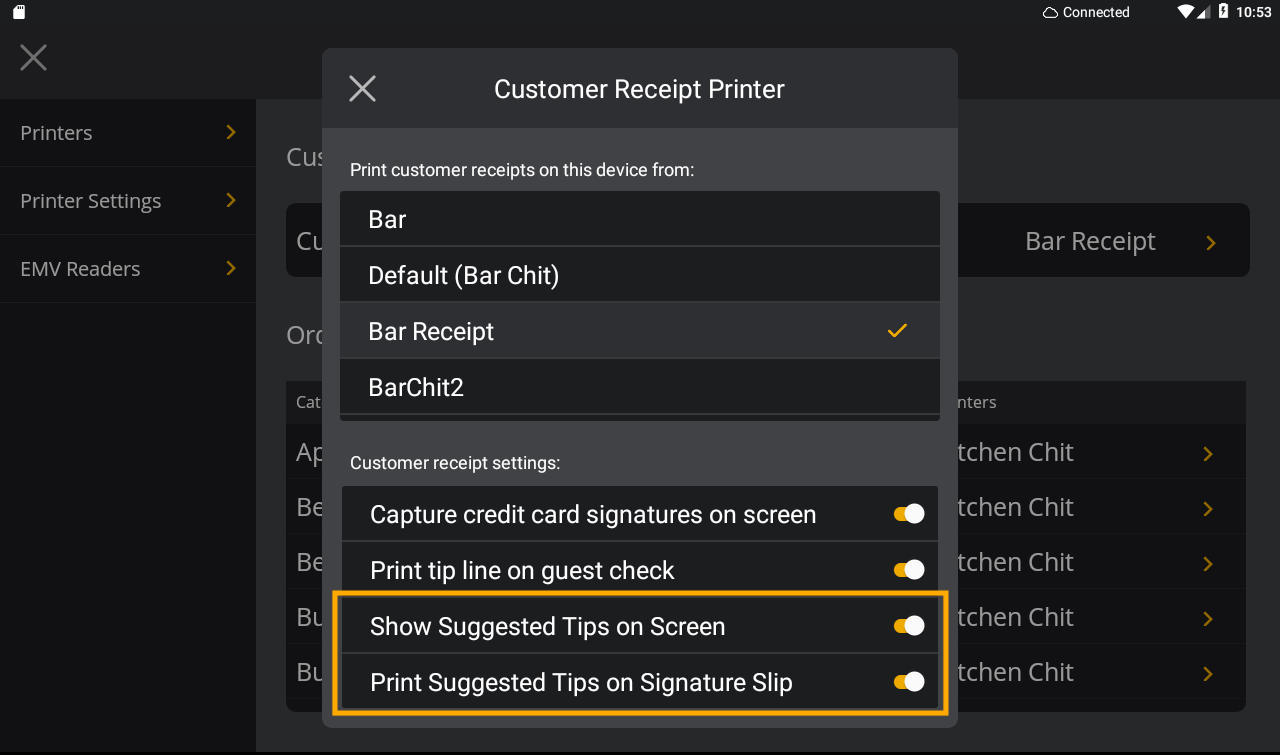Close the Customer Receipt Printer dialog

362,88
